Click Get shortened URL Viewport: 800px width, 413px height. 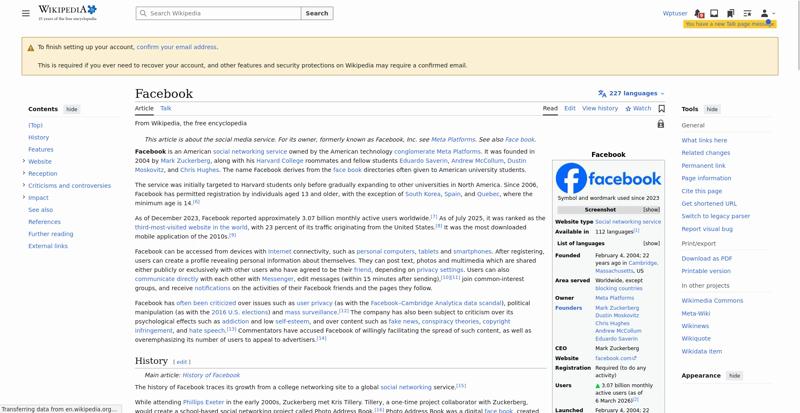[x=709, y=203]
